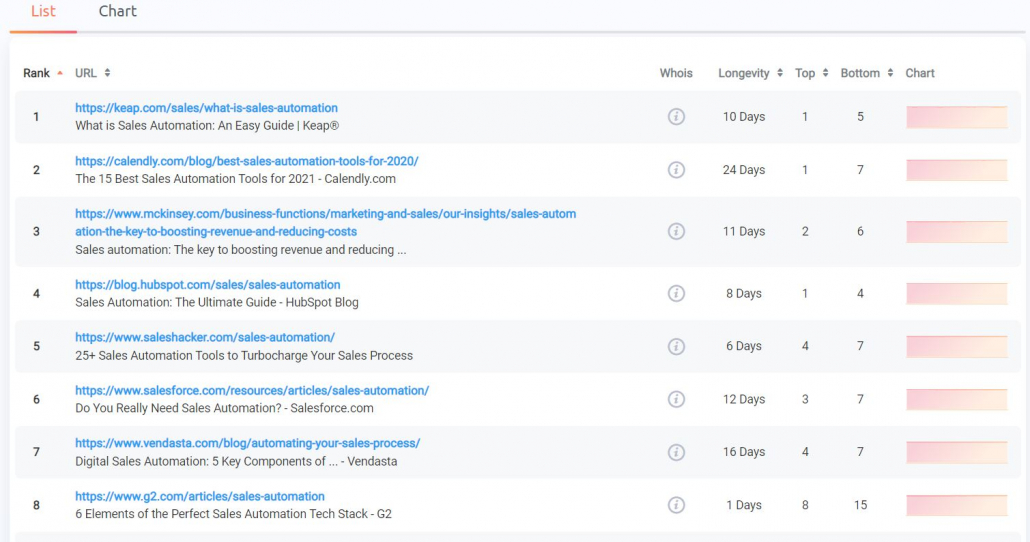Open Whois info for mckinsey.com row

[676, 231]
